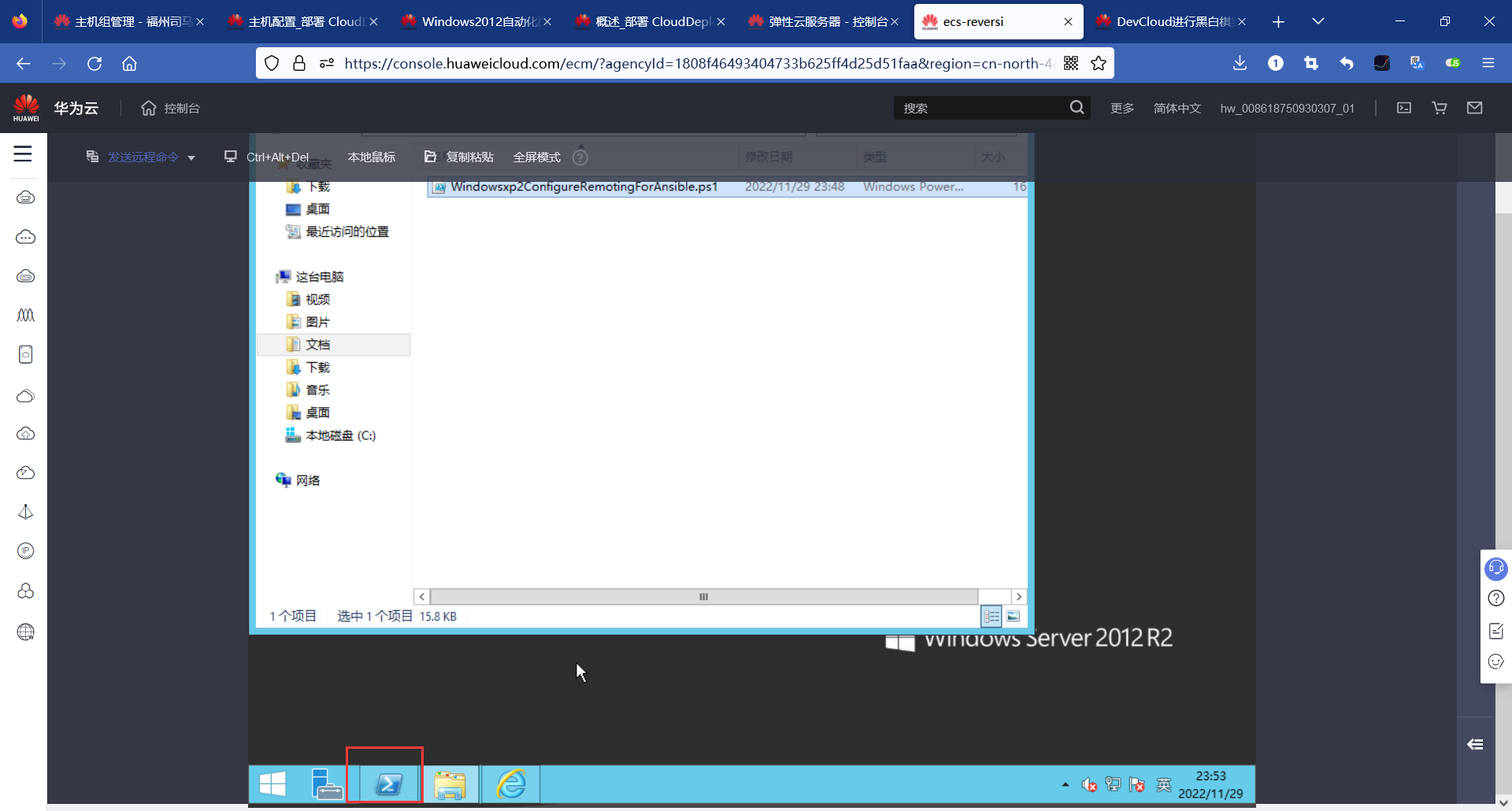Open the Firefox downloads panel
1512x811 pixels.
point(1240,63)
